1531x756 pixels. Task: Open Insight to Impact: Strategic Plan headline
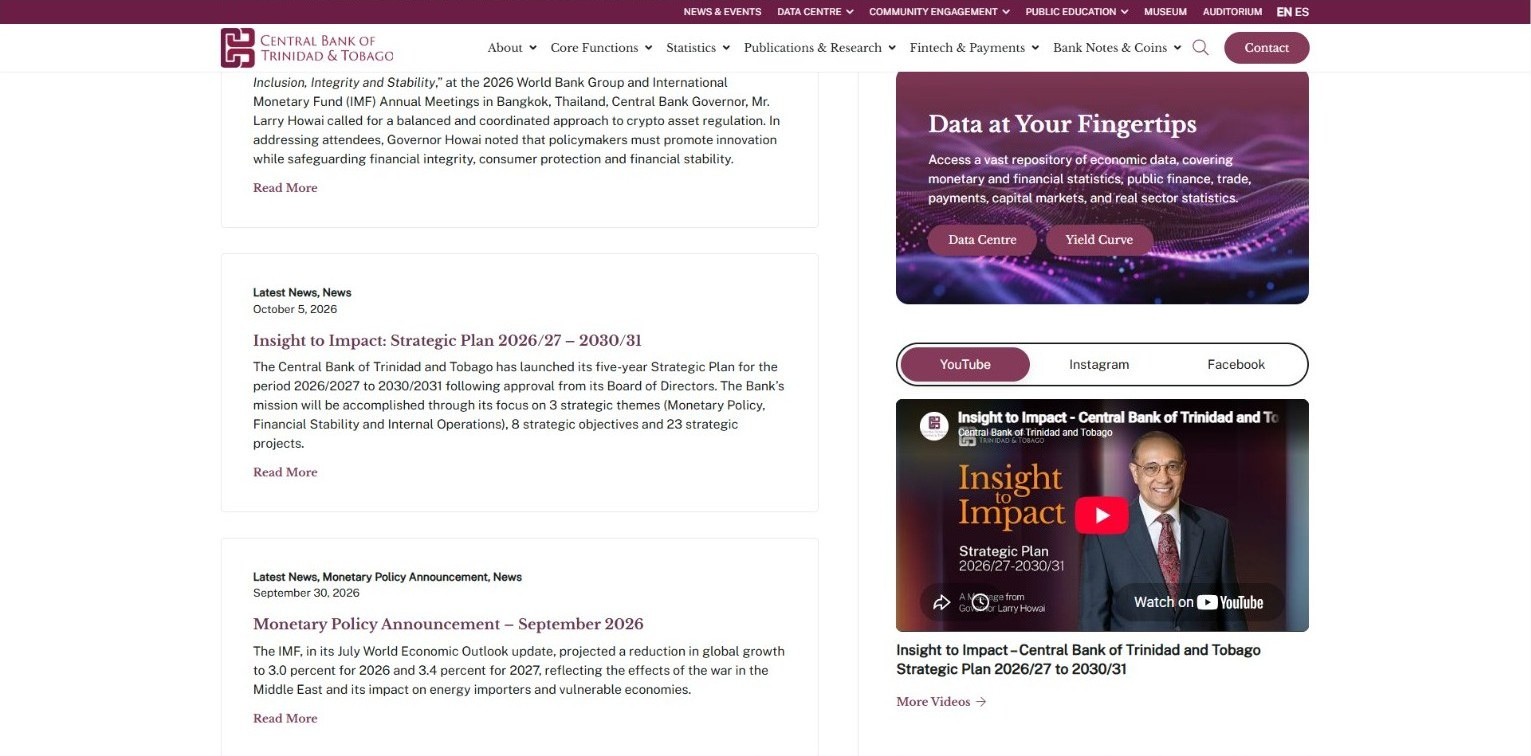(x=447, y=340)
